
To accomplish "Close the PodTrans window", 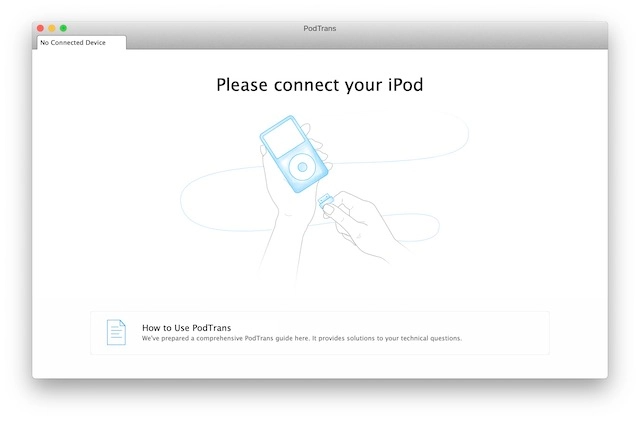I will [40, 28].
